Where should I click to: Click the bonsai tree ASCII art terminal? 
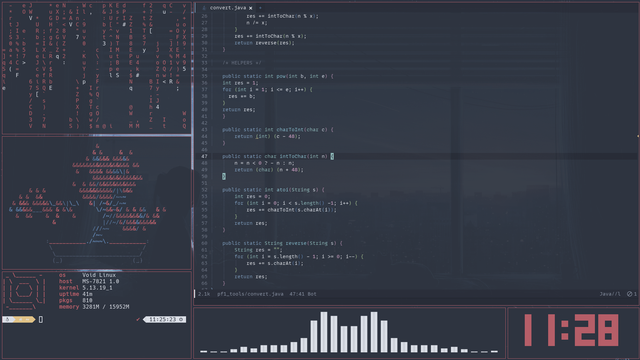[x=97, y=203]
